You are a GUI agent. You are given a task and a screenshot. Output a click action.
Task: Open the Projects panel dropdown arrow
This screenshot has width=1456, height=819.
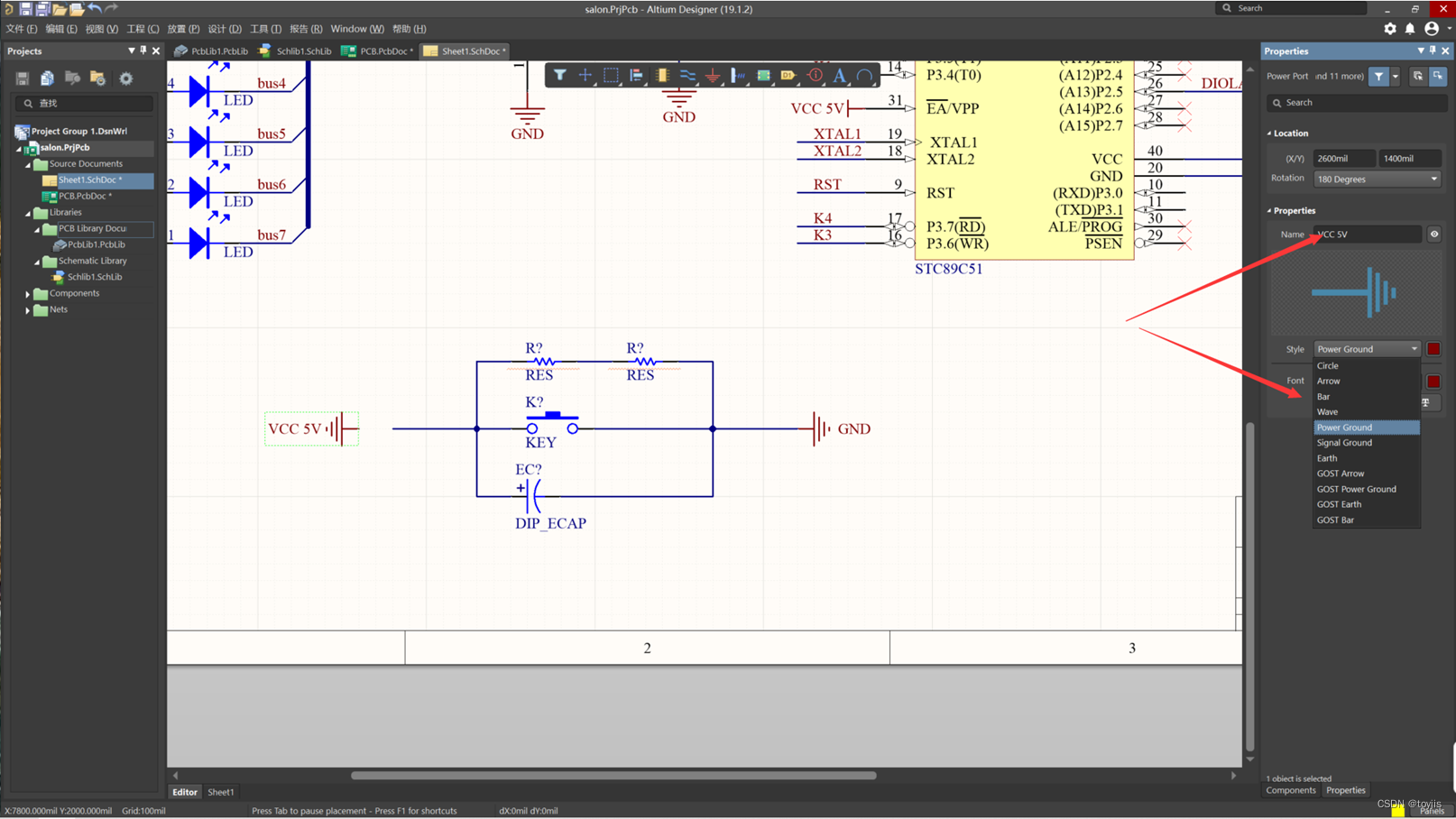(x=131, y=51)
